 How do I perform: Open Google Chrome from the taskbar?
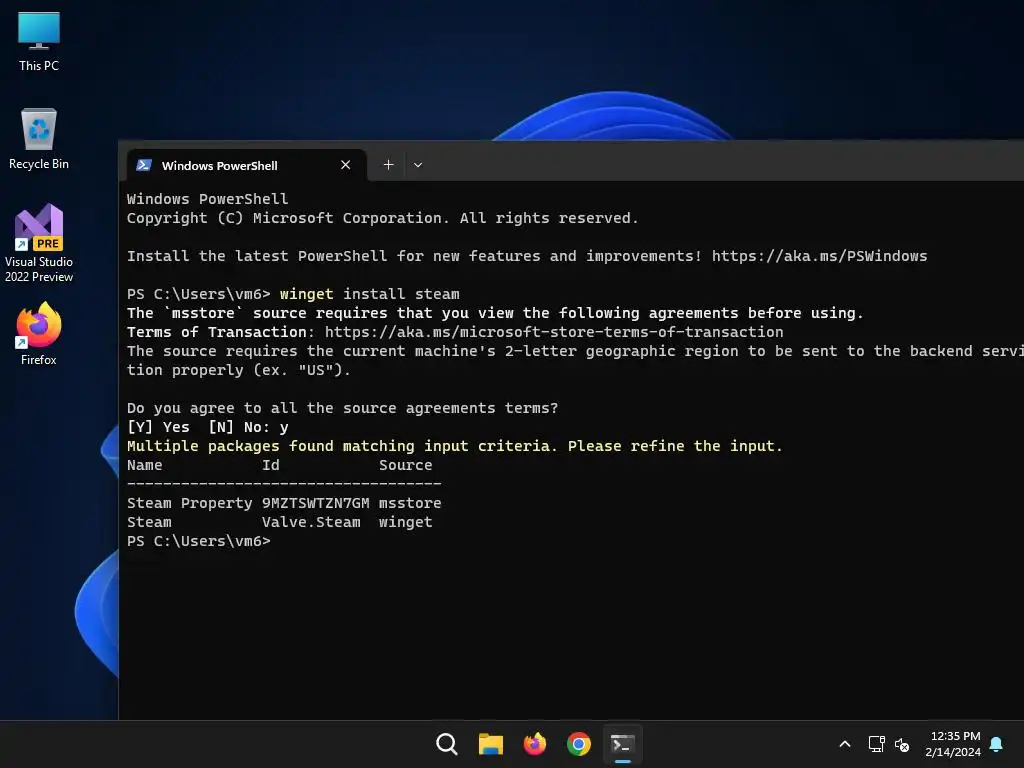[579, 744]
